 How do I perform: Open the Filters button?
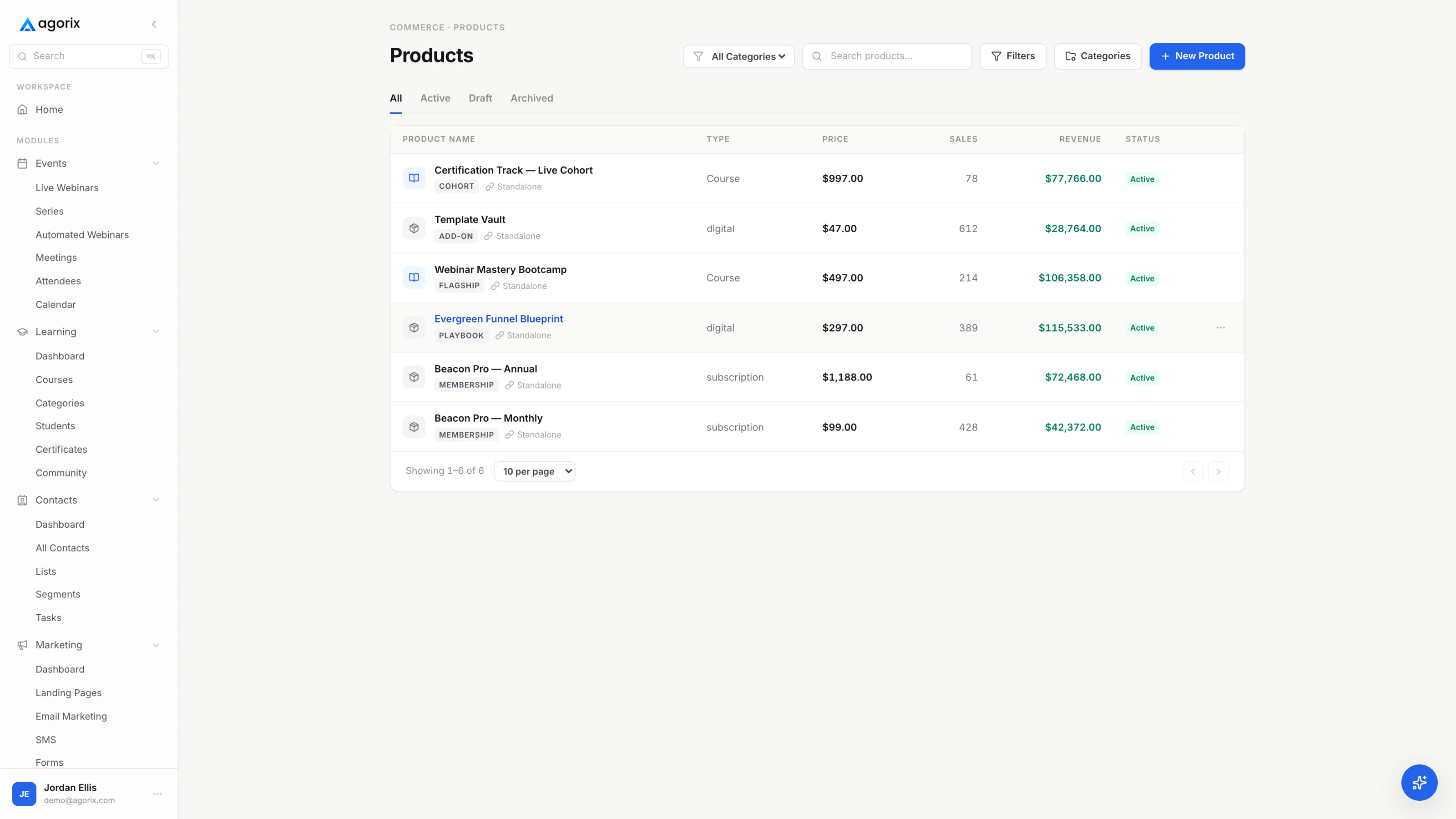click(x=1013, y=56)
